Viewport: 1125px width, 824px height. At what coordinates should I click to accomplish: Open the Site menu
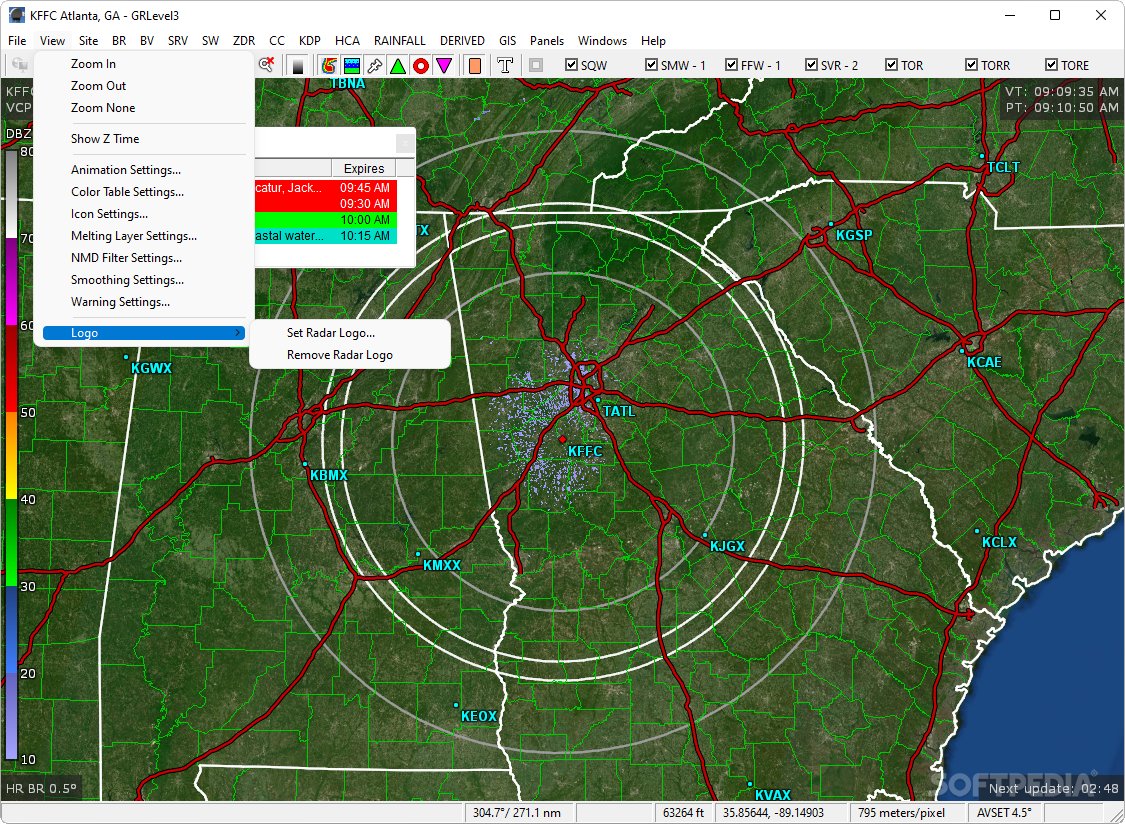pyautogui.click(x=88, y=41)
